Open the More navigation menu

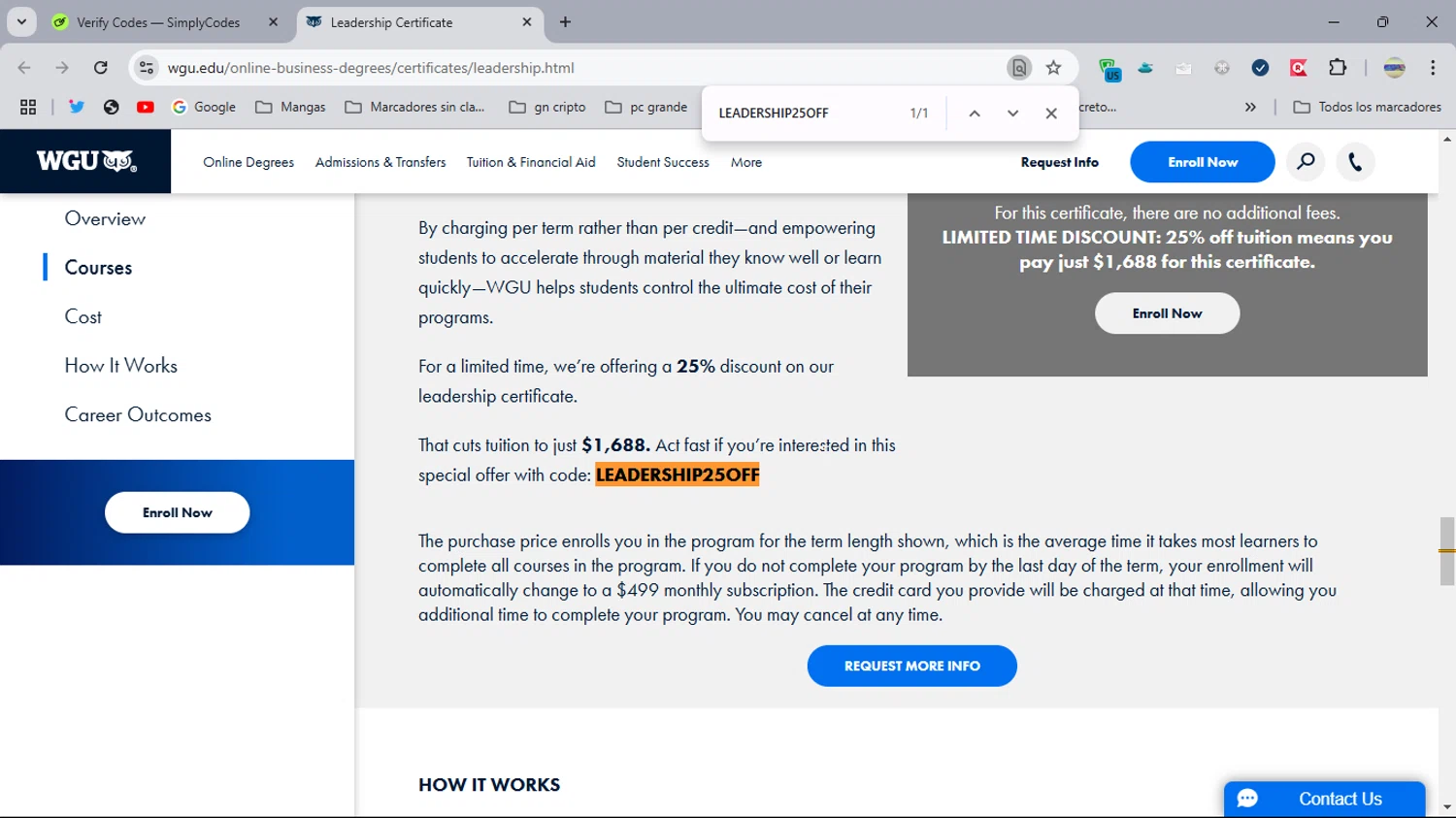click(x=746, y=162)
